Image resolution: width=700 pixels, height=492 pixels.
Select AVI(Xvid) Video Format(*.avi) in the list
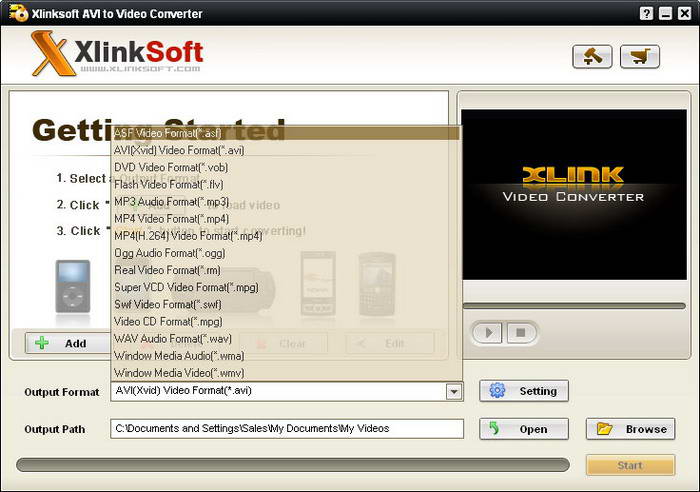click(x=286, y=150)
